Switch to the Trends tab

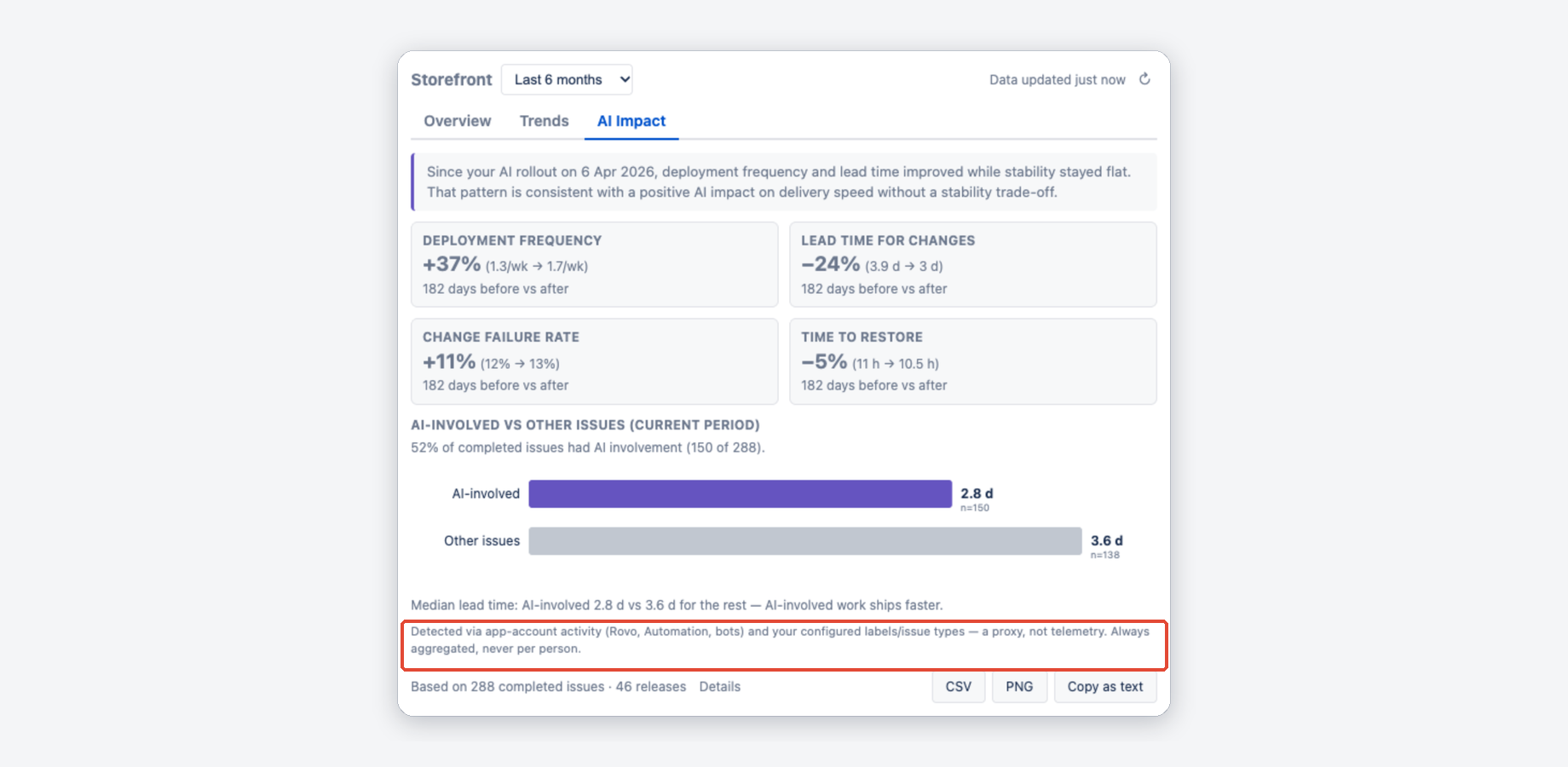tap(544, 121)
